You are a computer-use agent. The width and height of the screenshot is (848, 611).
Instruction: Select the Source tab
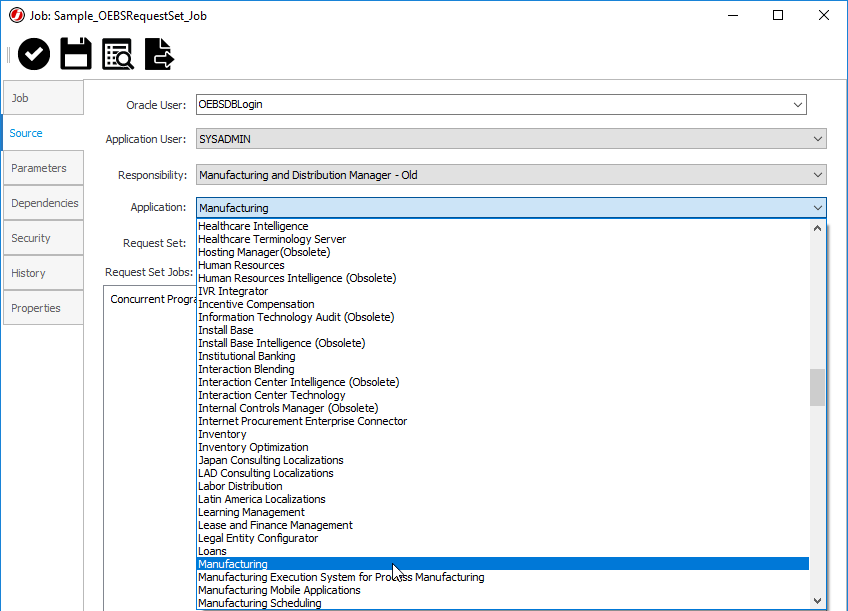(43, 133)
